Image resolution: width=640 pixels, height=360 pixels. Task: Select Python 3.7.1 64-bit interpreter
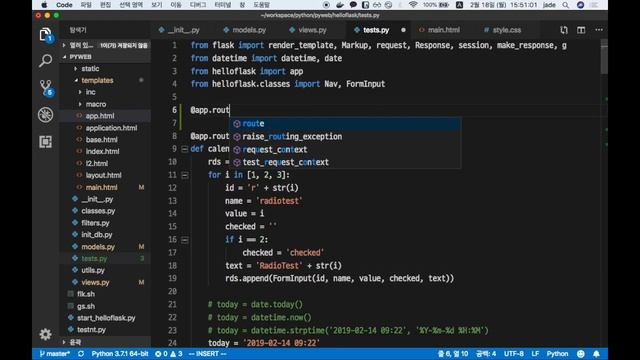tap(120, 354)
